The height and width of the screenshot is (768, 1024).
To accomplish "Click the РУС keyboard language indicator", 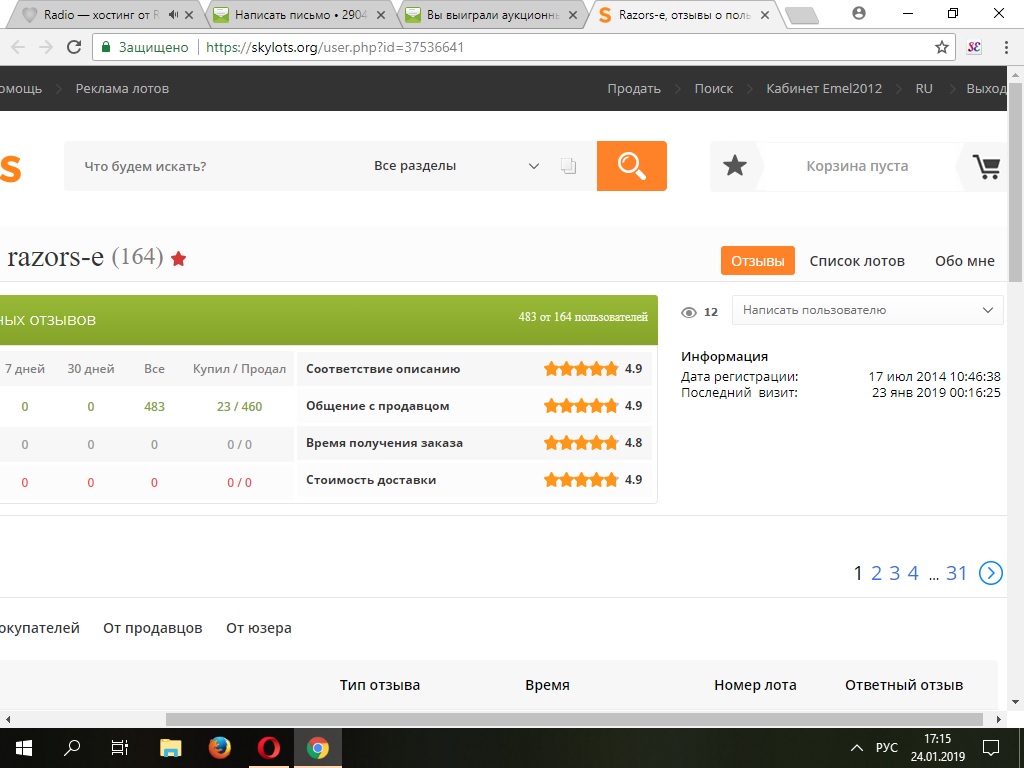I will [886, 748].
